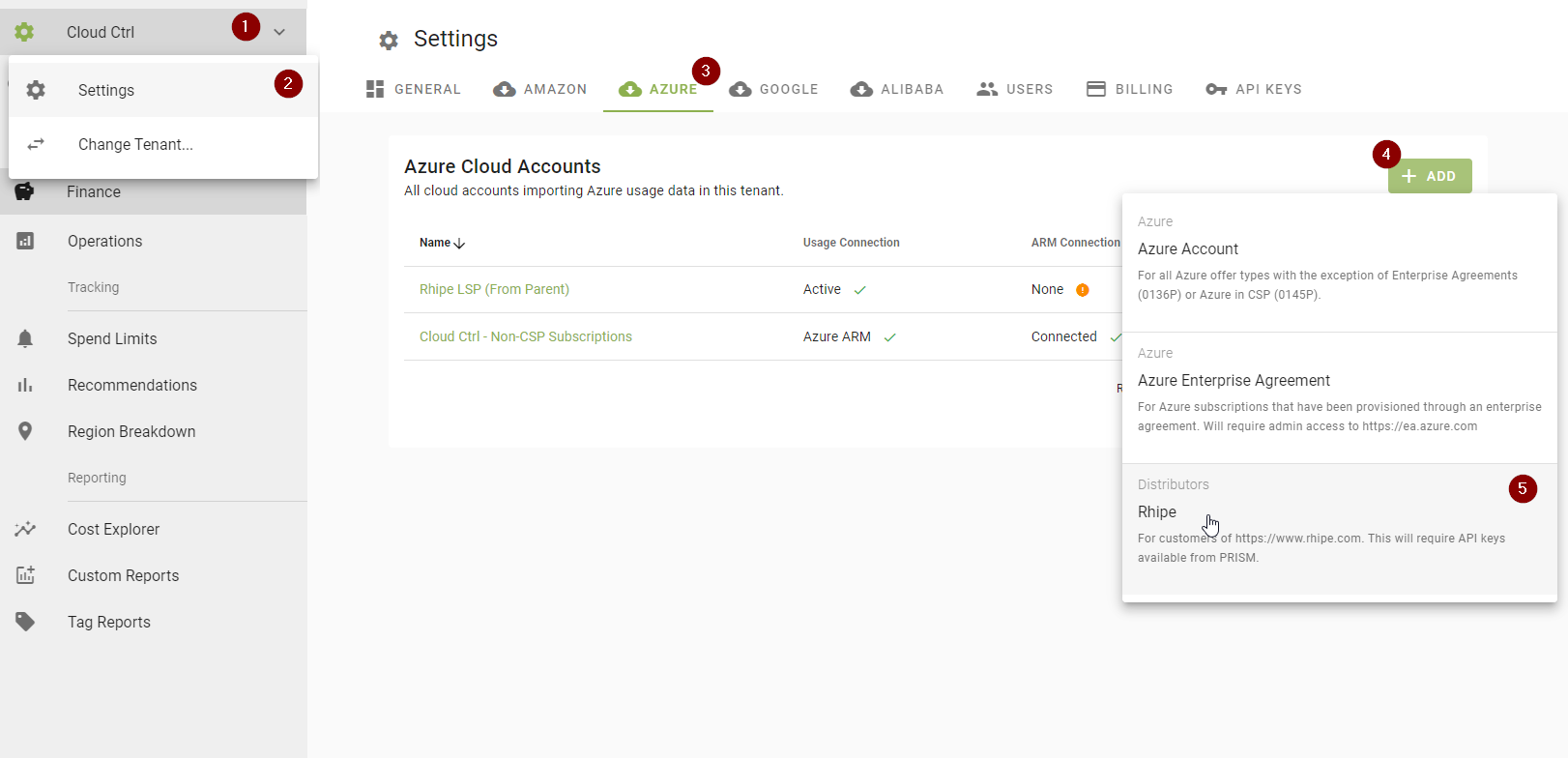Click the Spend Limits bell icon
This screenshot has width=1568, height=758.
25,338
